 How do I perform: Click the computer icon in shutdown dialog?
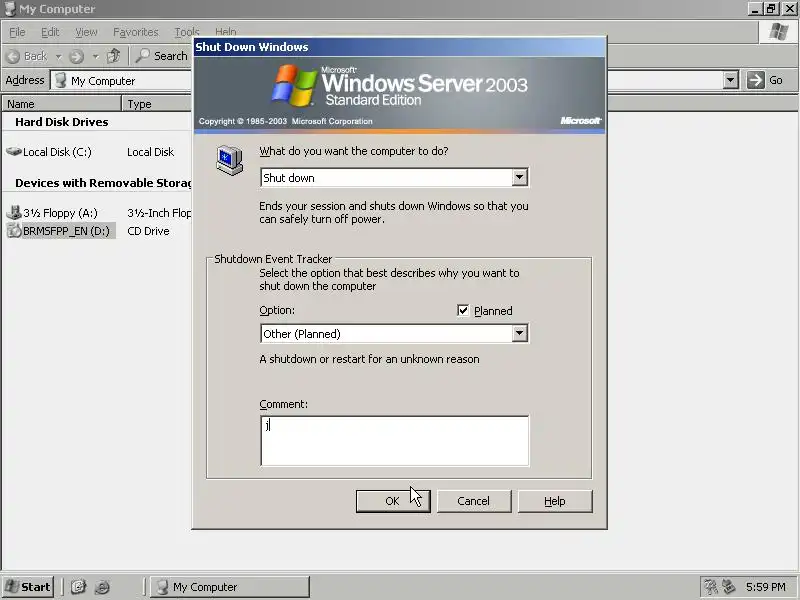click(x=229, y=160)
